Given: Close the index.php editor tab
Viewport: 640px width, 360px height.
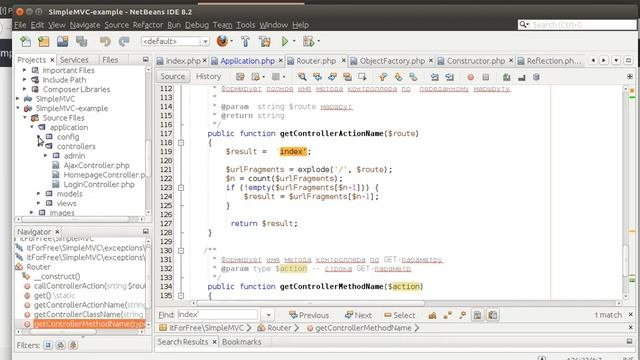Looking at the screenshot, I should (204, 61).
